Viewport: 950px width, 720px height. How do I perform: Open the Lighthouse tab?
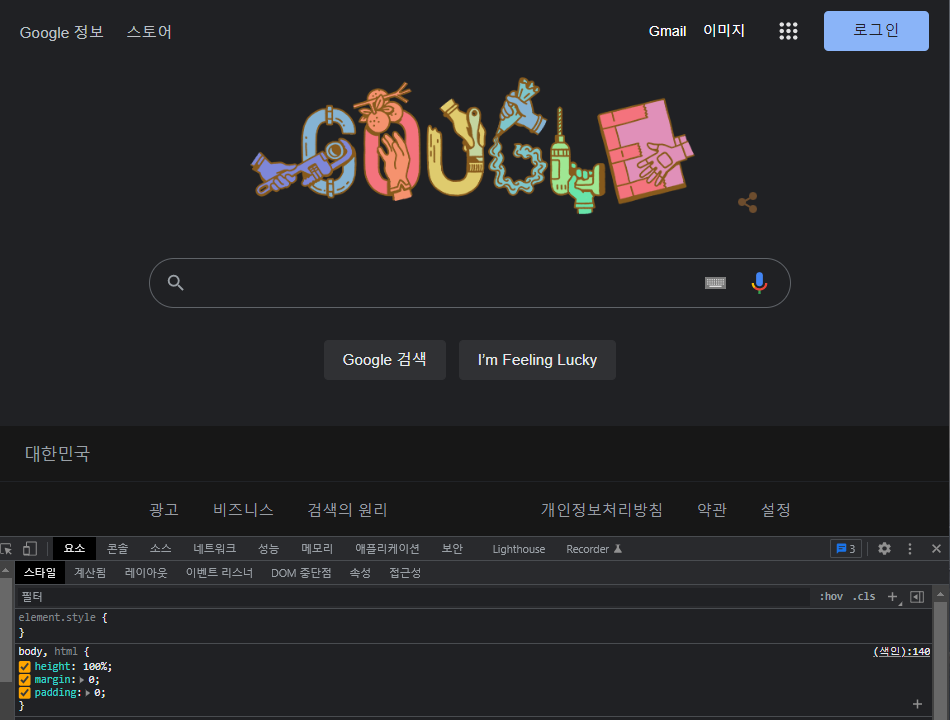click(519, 549)
